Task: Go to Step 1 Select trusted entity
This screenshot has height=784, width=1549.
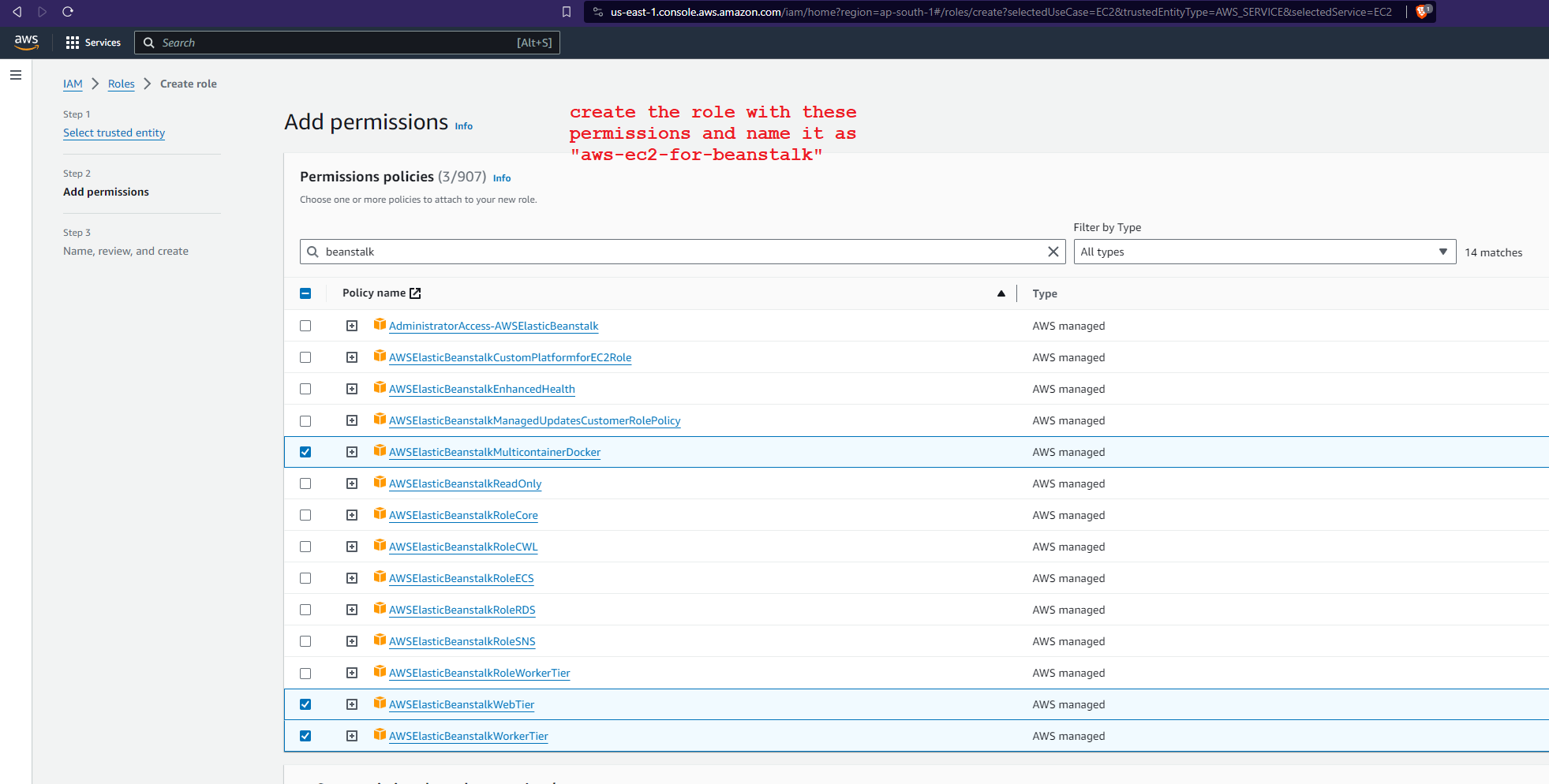Action: (114, 133)
